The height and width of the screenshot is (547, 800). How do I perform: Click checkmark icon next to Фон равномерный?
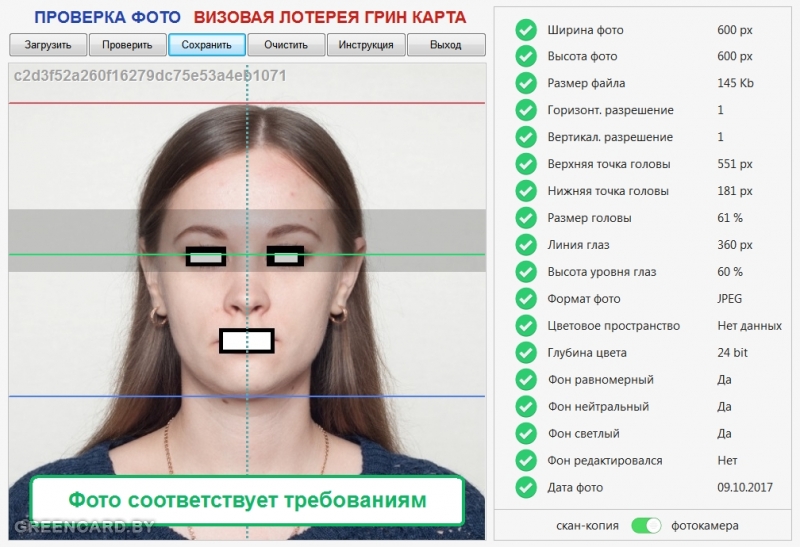[x=526, y=380]
